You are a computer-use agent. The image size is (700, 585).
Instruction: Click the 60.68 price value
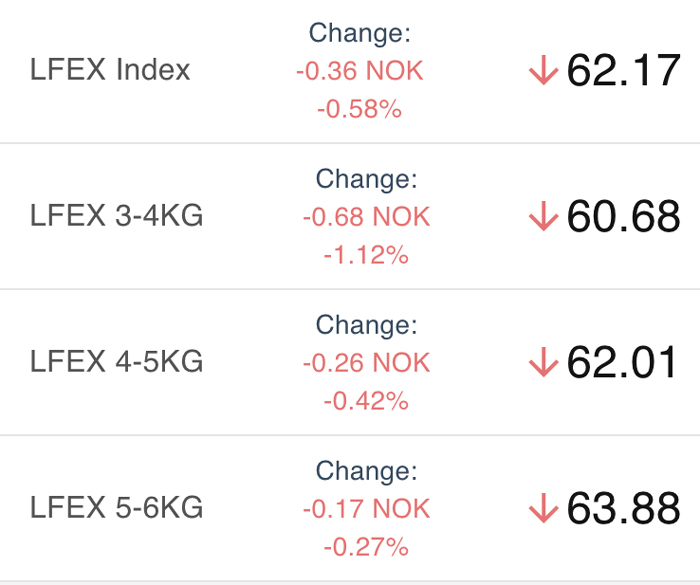tap(623, 216)
